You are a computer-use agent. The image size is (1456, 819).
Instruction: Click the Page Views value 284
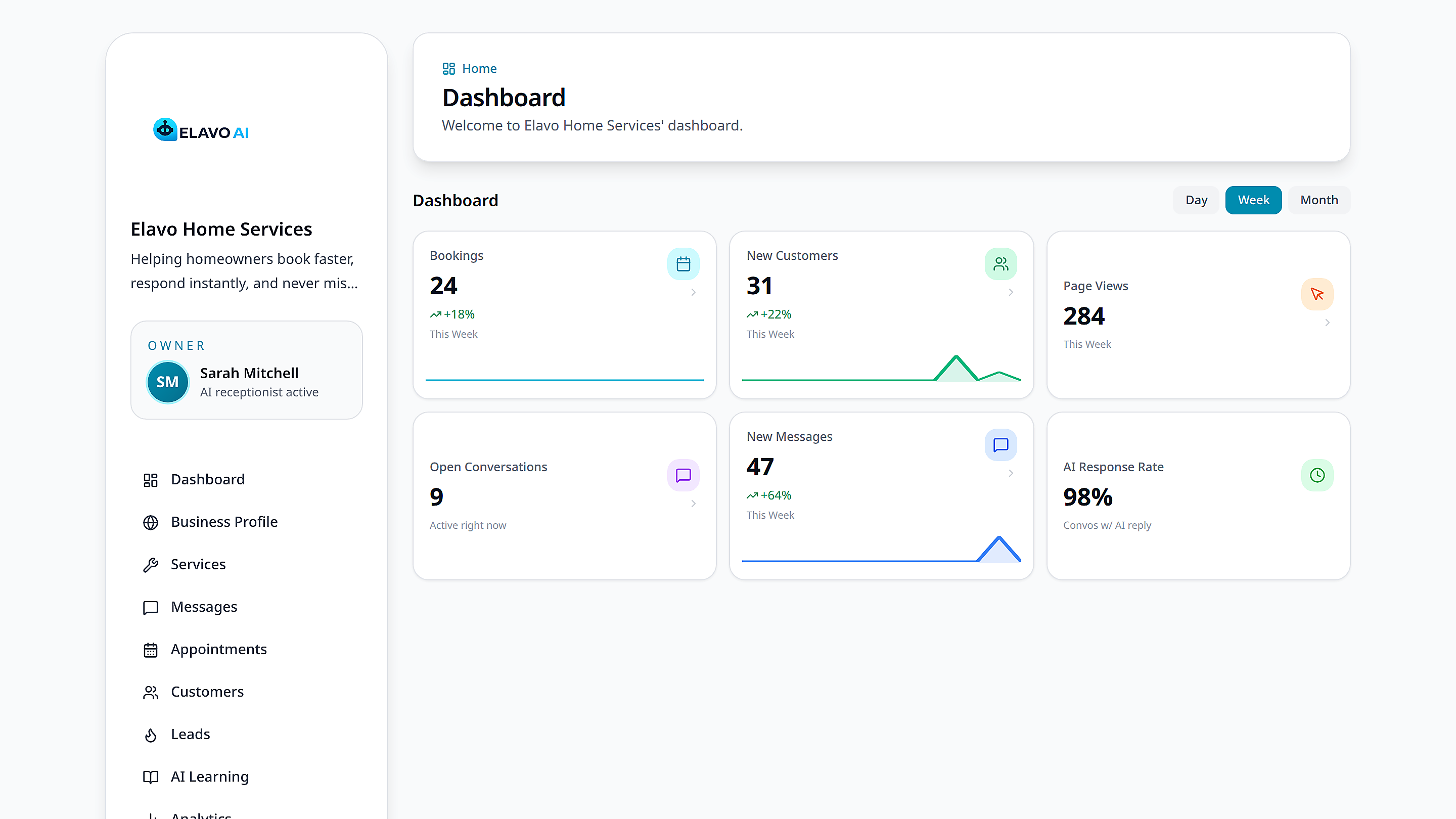coord(1083,316)
